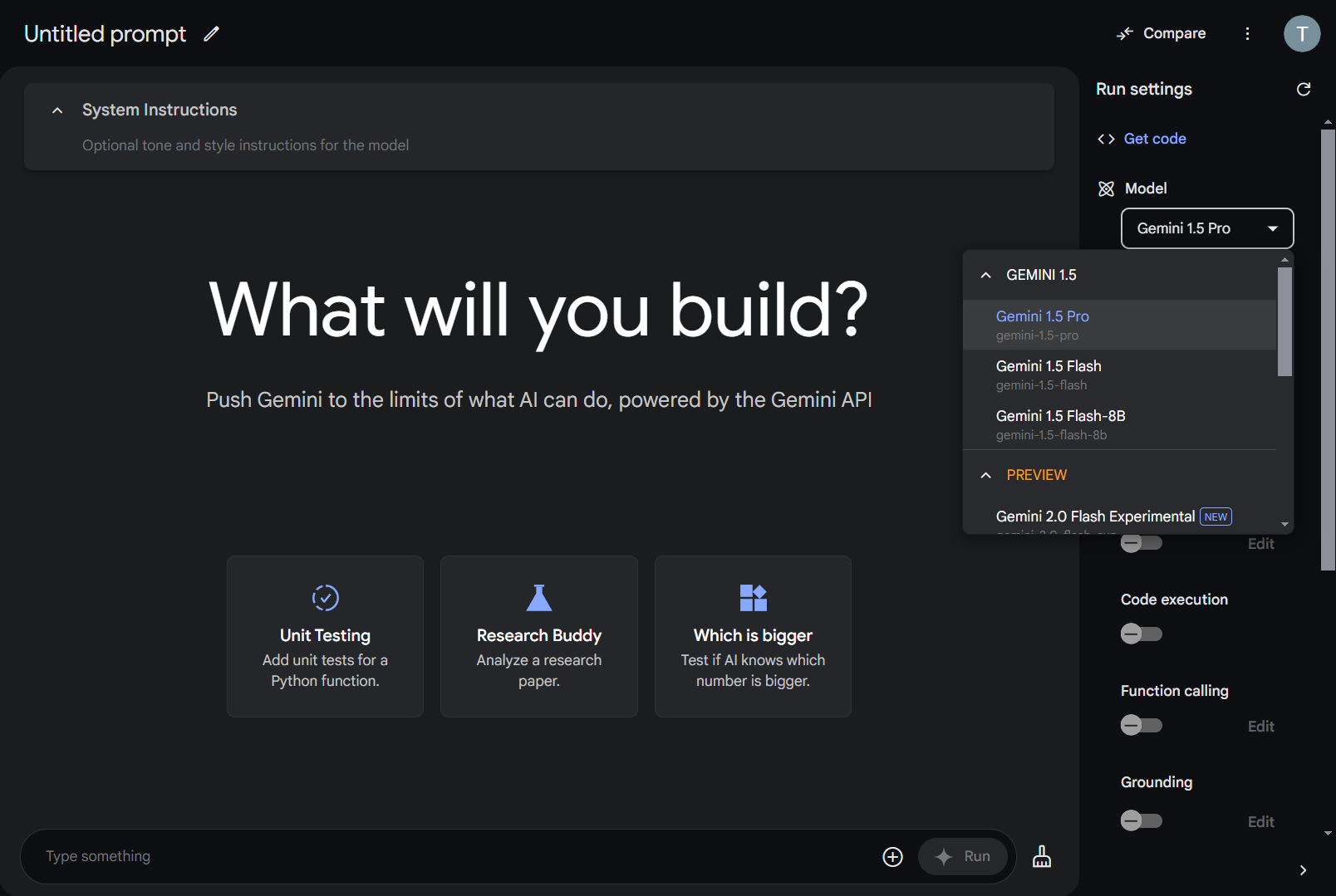Screen dimensions: 1336x896
Task: Open the Which is bigger sample card
Action: pyautogui.click(x=753, y=636)
